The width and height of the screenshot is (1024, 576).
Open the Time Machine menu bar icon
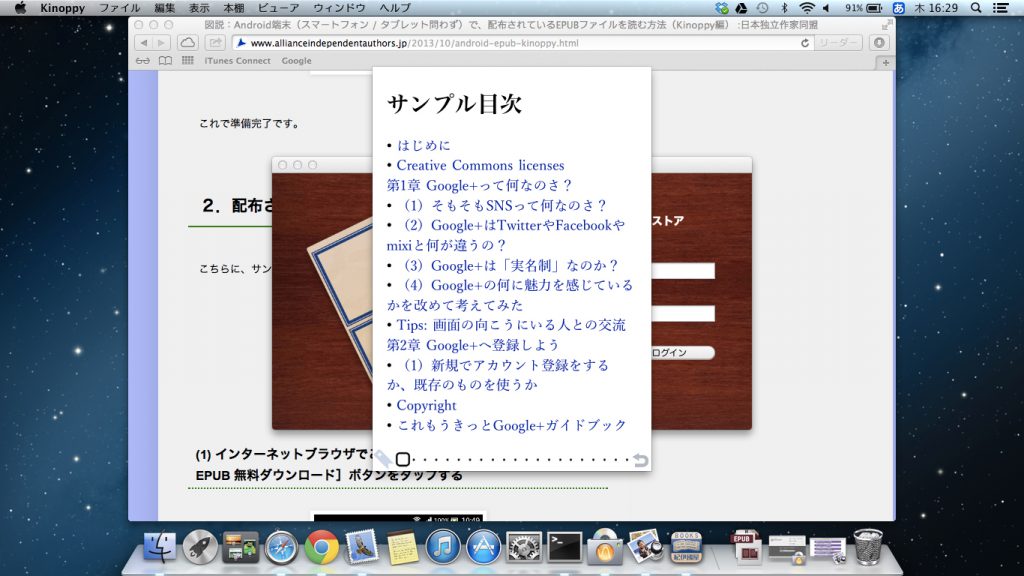[762, 8]
